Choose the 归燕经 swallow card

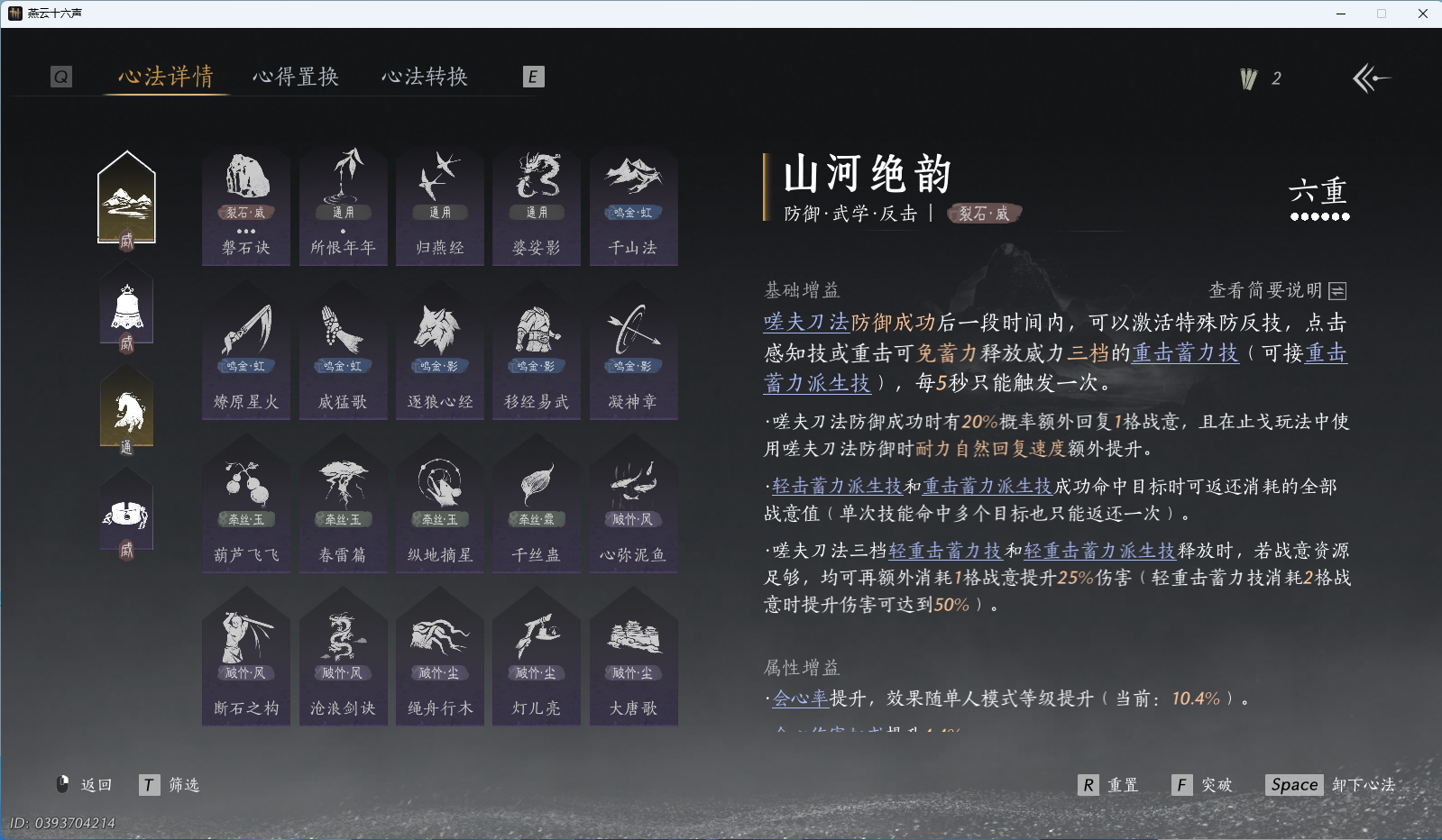tap(440, 207)
